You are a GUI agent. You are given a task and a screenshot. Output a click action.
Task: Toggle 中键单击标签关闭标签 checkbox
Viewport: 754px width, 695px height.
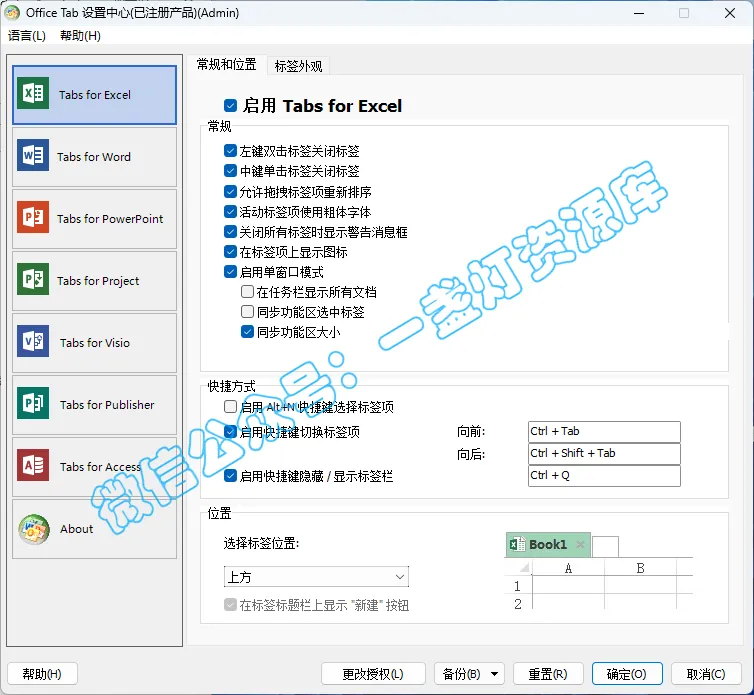tap(230, 171)
